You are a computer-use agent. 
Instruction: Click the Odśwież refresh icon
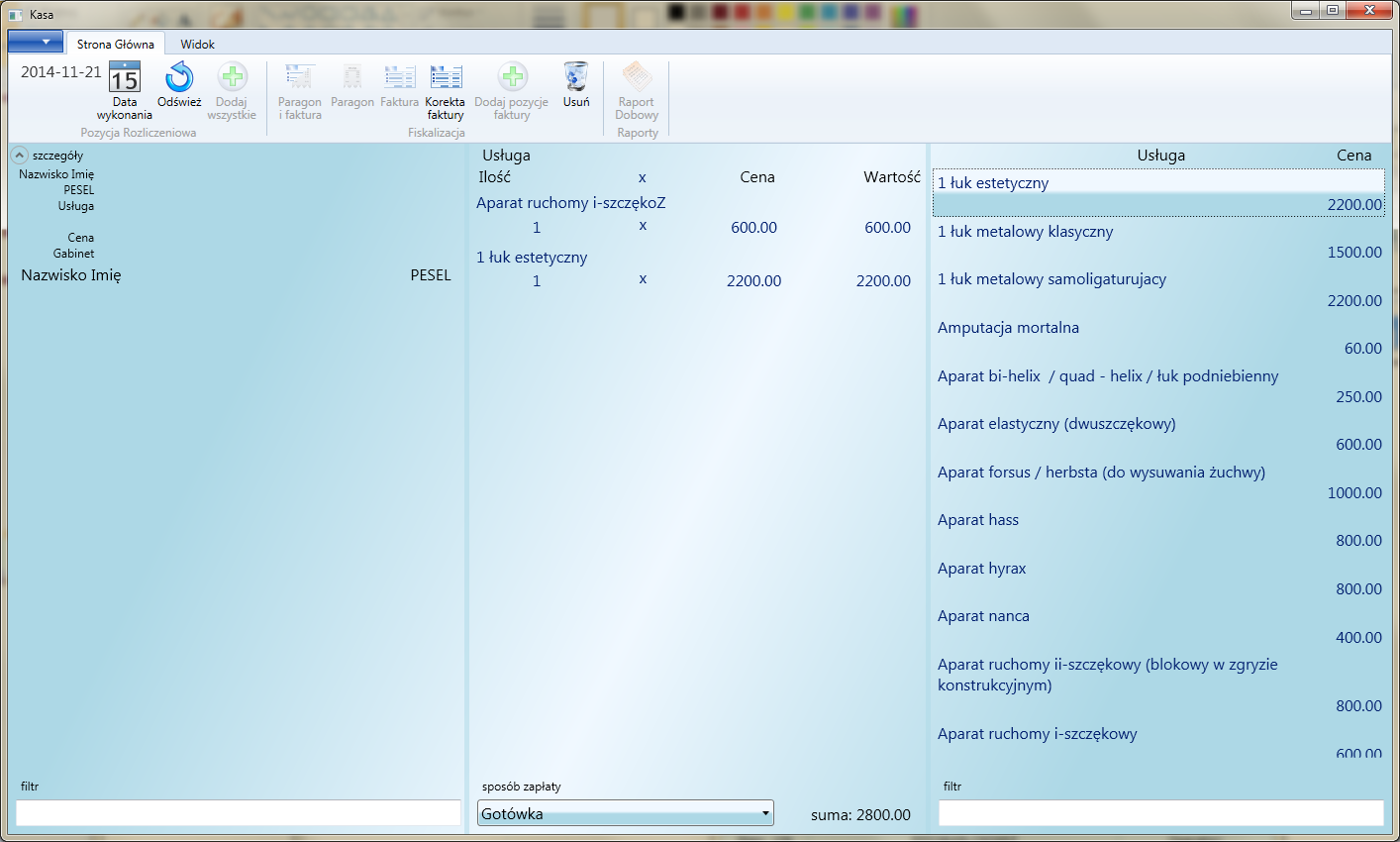pyautogui.click(x=179, y=77)
